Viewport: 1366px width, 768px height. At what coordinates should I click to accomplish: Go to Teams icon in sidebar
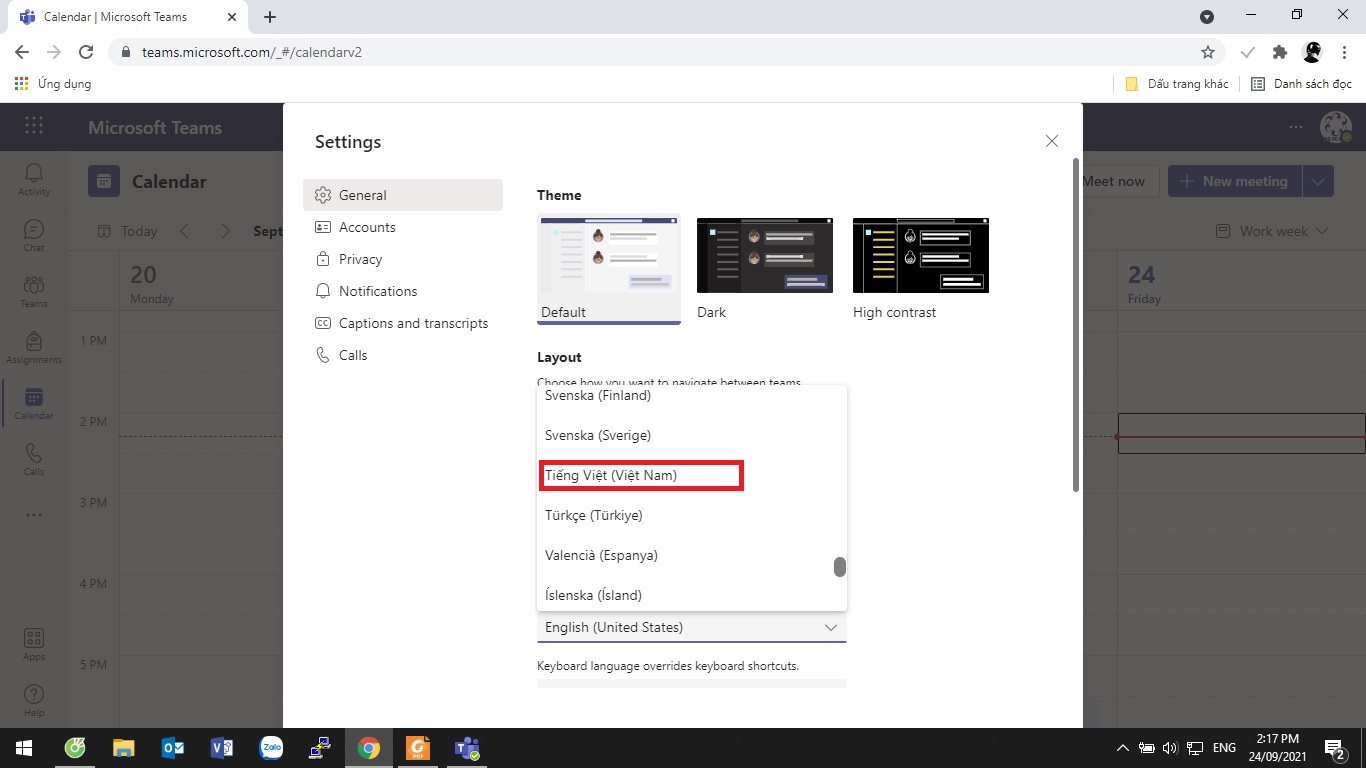tap(34, 291)
